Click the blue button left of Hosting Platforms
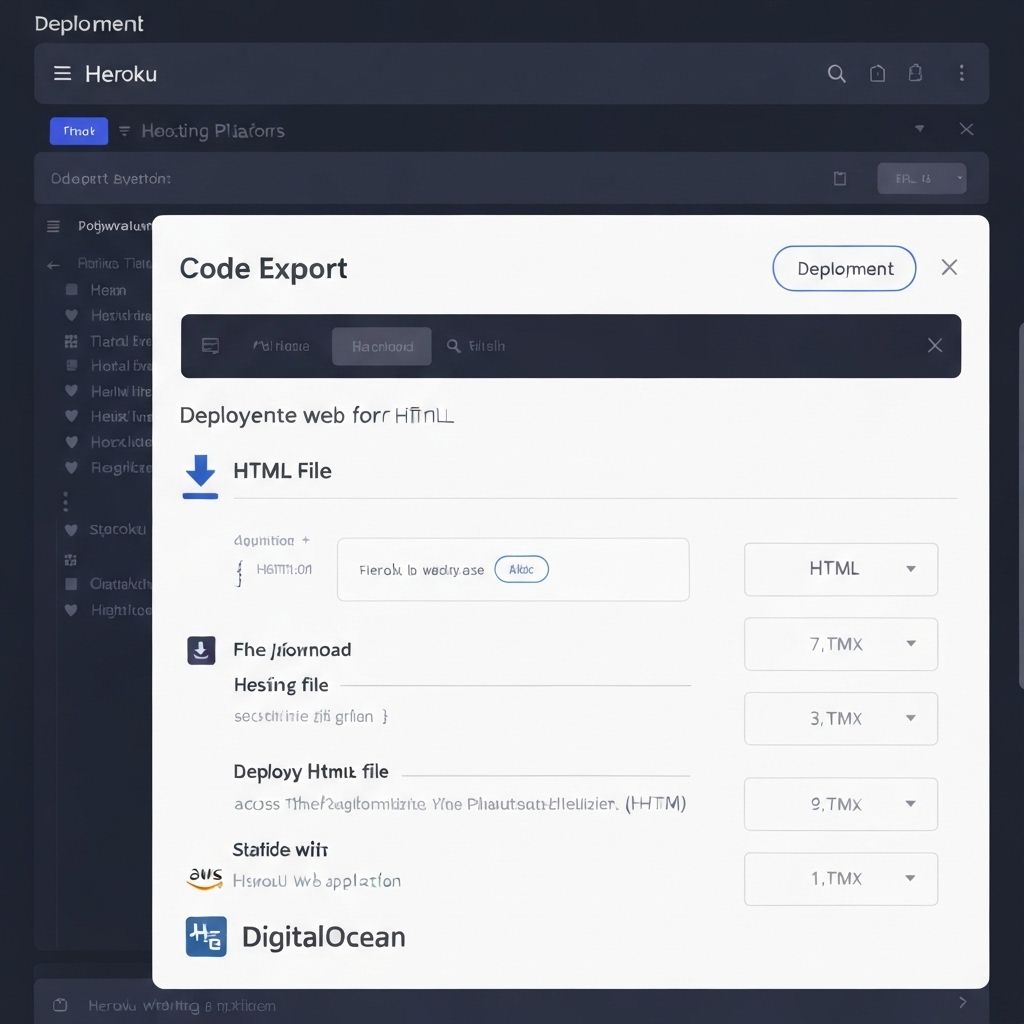The height and width of the screenshot is (1024, 1024). [x=79, y=131]
